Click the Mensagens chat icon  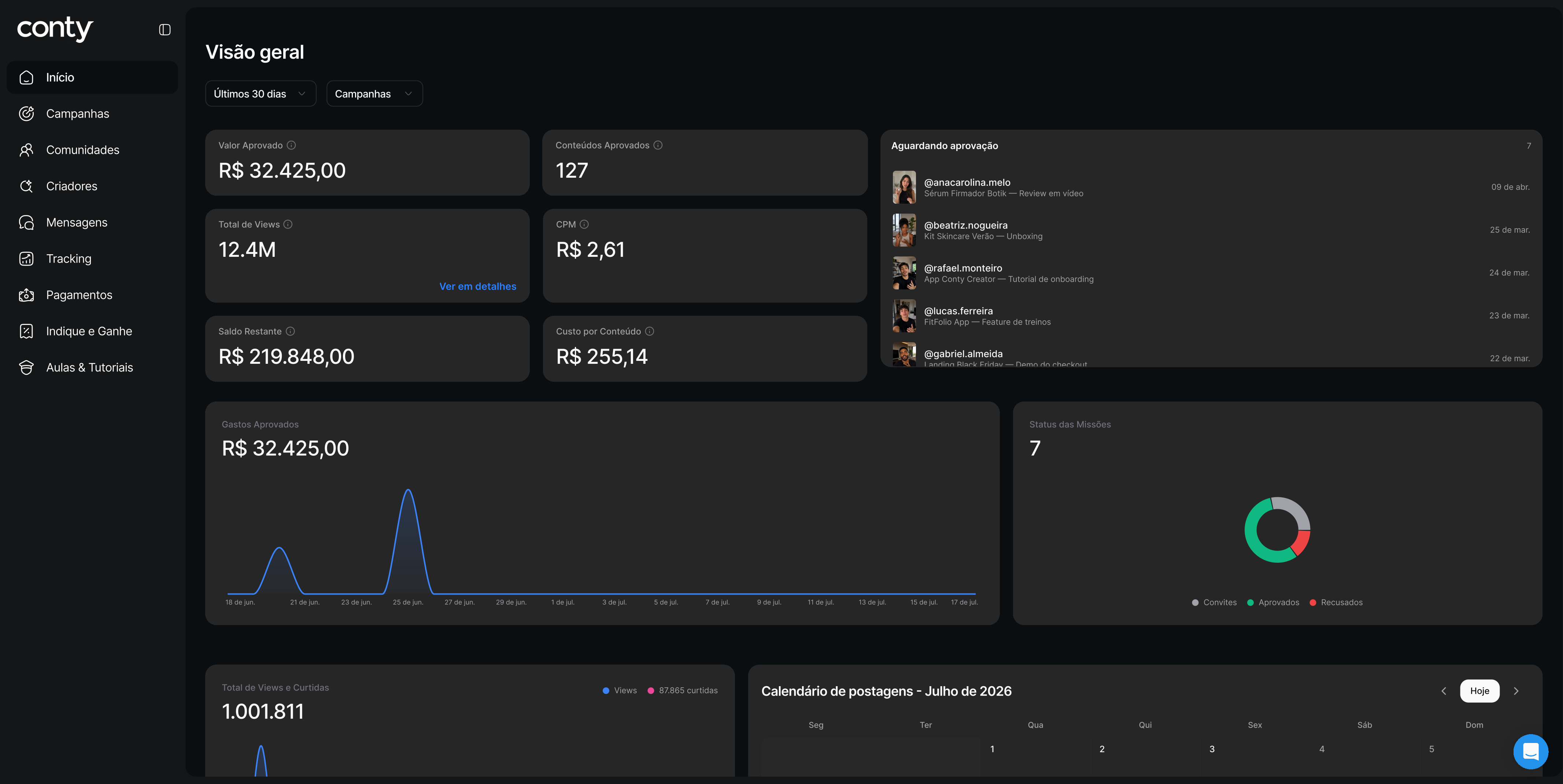[26, 223]
